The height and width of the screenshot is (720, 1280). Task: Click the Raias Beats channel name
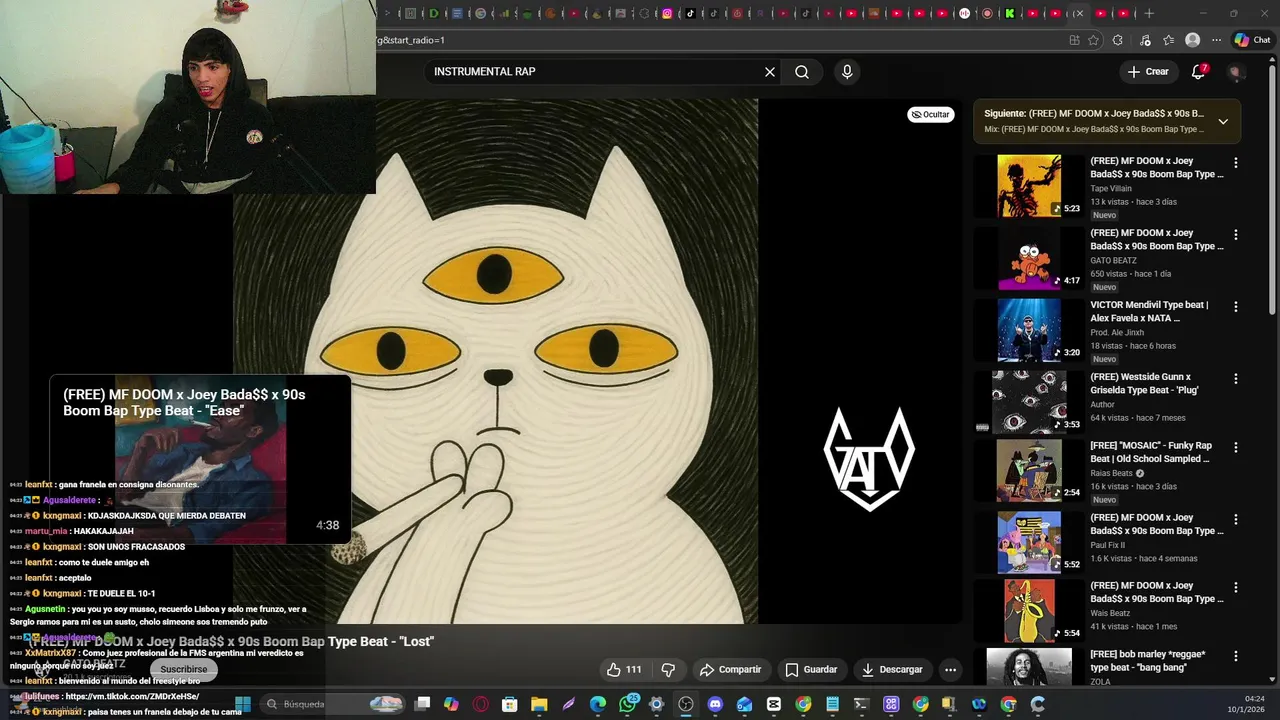[1111, 473]
